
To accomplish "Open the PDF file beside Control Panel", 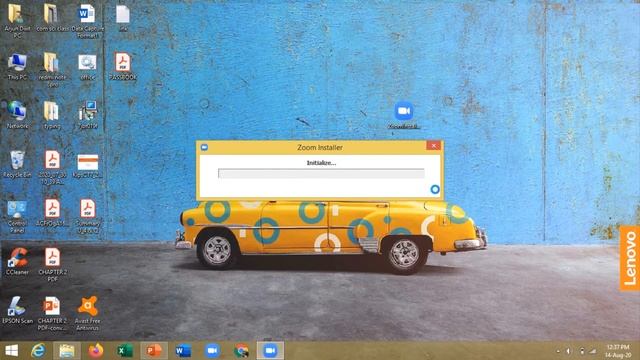I will tap(52, 212).
